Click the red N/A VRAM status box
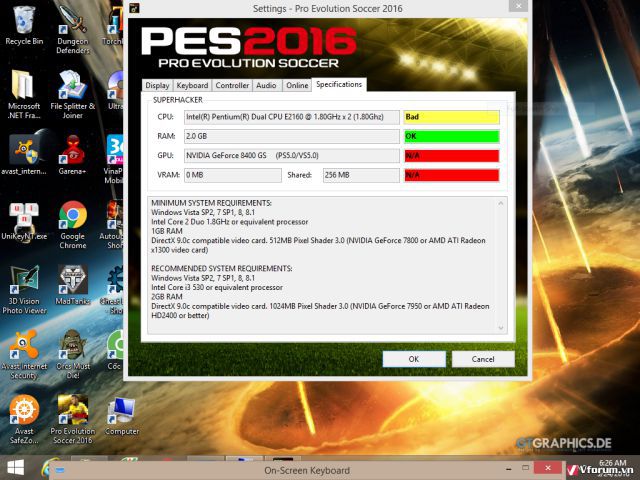Screen dimensions: 640x480 451,175
